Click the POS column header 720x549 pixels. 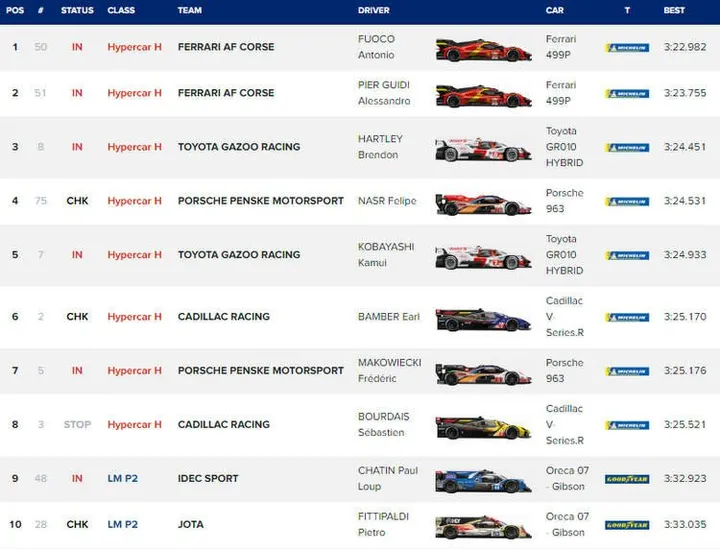point(15,10)
